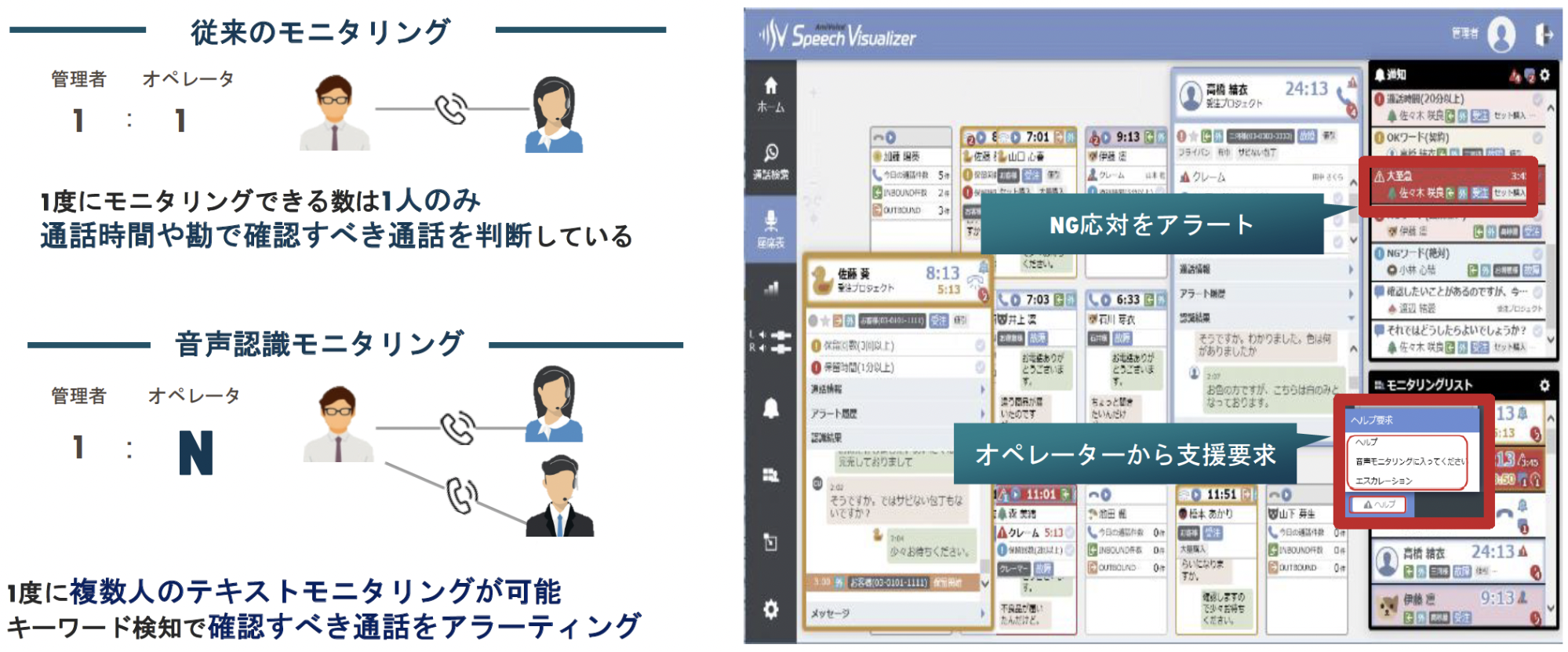Open the group users sidebar icon
Image resolution: width=1568 pixels, height=652 pixels.
coord(771,475)
